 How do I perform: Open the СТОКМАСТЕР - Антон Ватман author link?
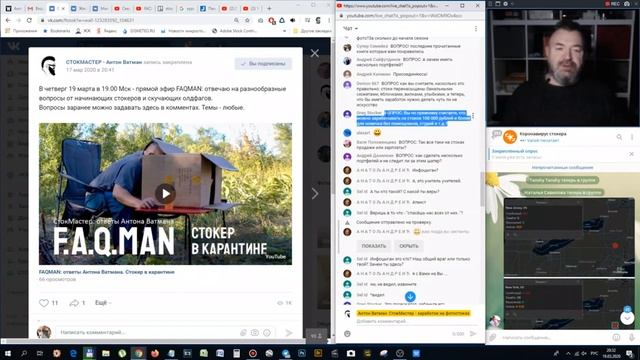(x=104, y=62)
